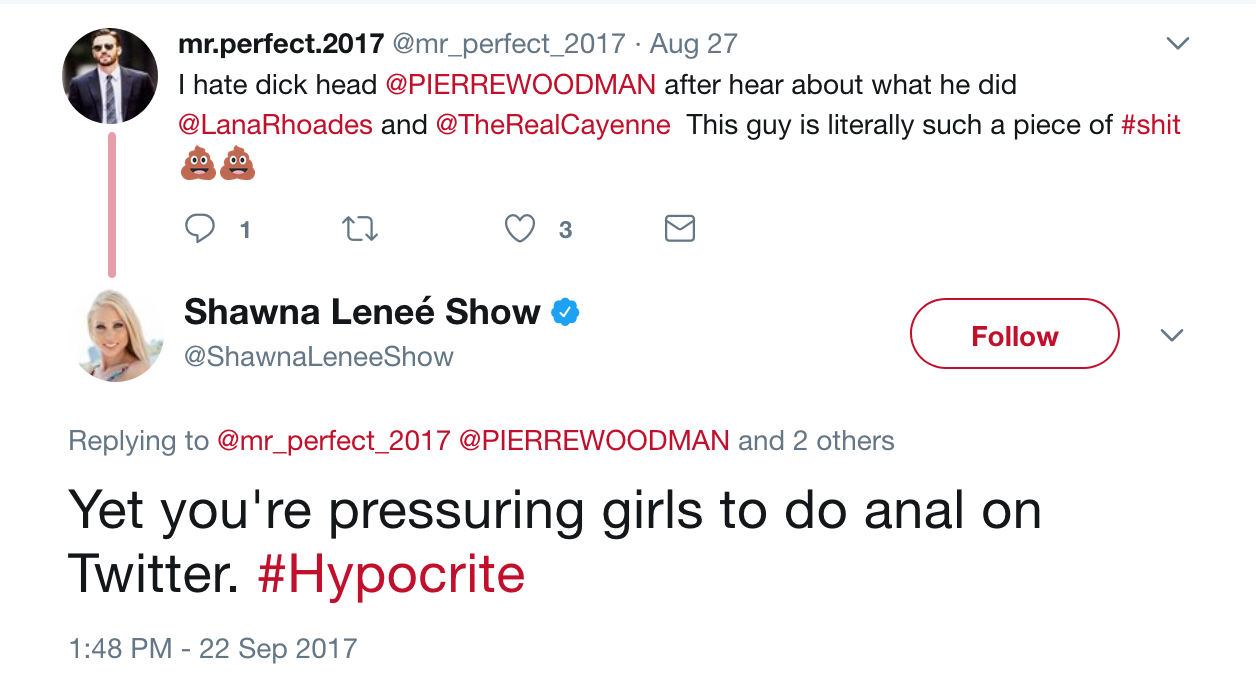
Task: Like the tweet with the heart icon
Action: (x=519, y=229)
